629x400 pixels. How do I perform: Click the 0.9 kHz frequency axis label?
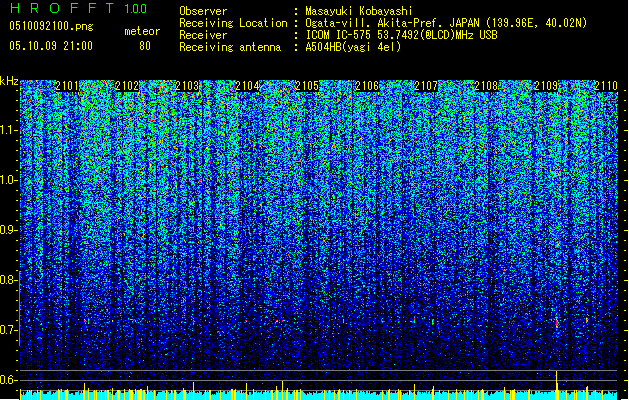[8, 230]
